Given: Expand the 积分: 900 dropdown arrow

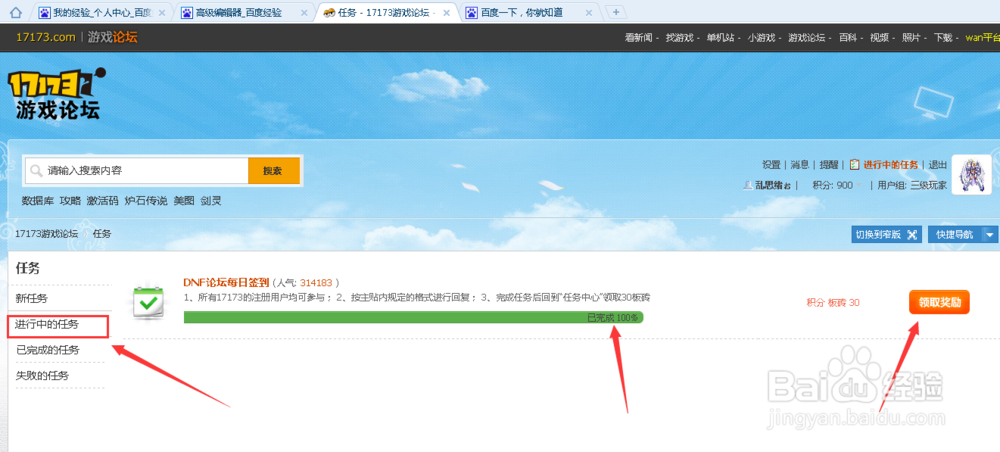Looking at the screenshot, I should (x=858, y=186).
